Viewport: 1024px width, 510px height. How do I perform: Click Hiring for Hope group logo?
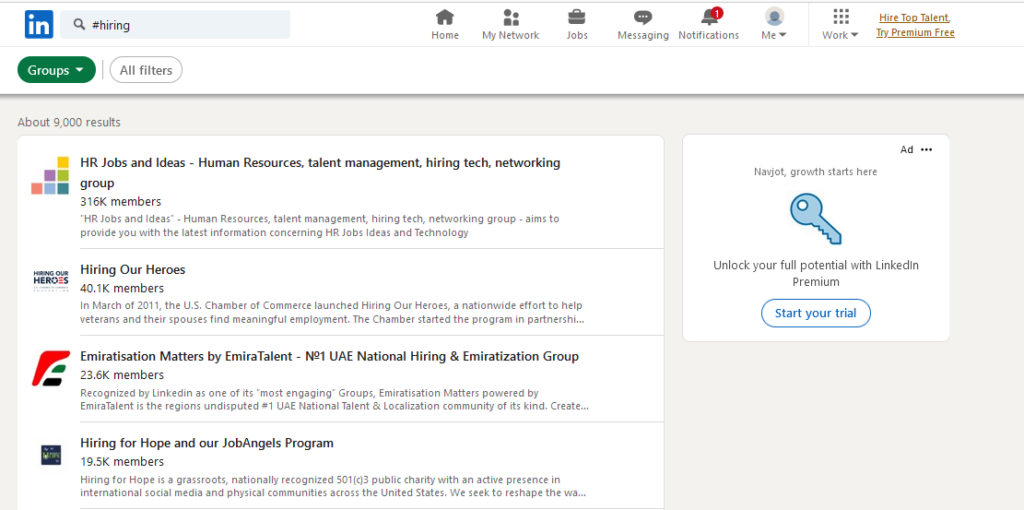(50, 454)
